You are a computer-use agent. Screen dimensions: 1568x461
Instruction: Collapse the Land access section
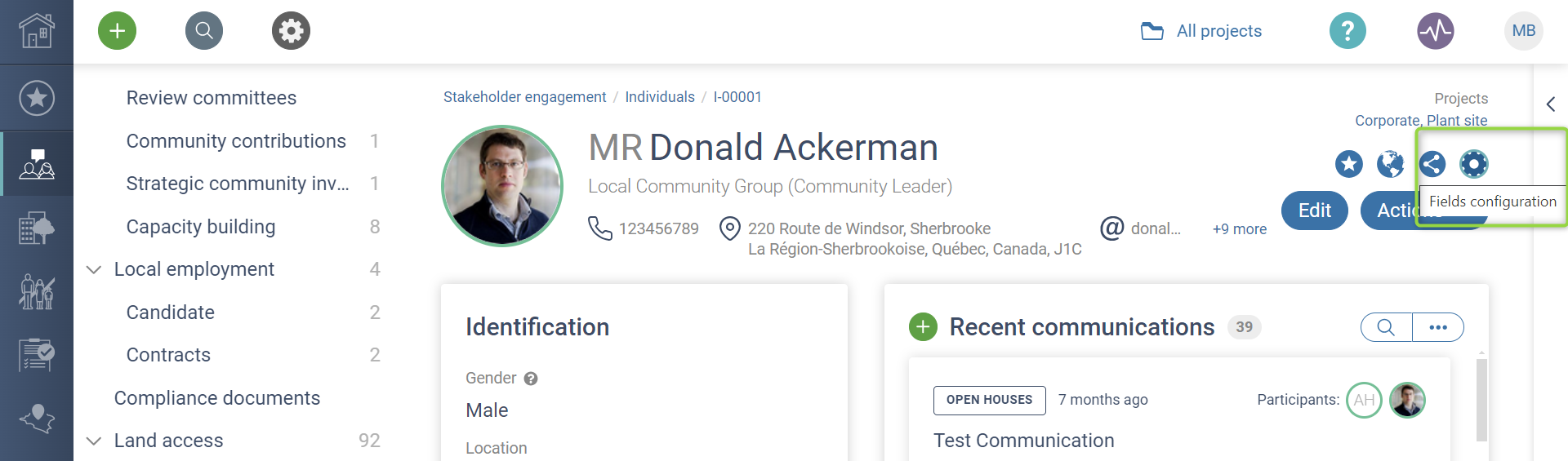pyautogui.click(x=94, y=441)
